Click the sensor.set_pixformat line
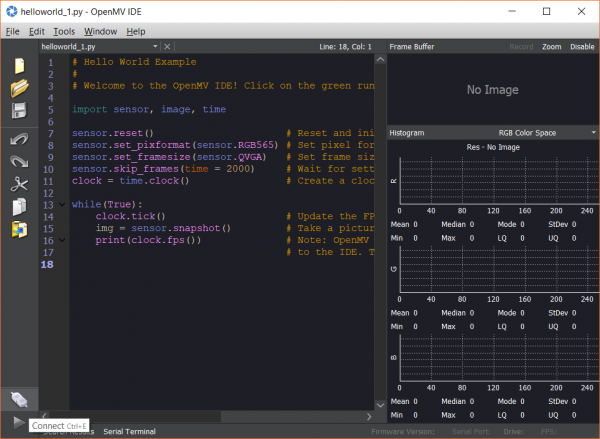The height and width of the screenshot is (439, 600). pyautogui.click(x=175, y=145)
